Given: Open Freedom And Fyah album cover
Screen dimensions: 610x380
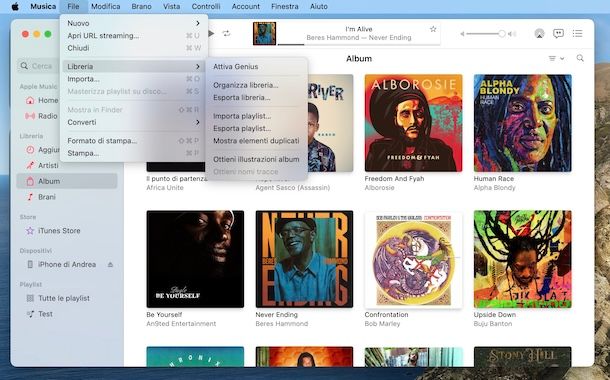Looking at the screenshot, I should (414, 123).
